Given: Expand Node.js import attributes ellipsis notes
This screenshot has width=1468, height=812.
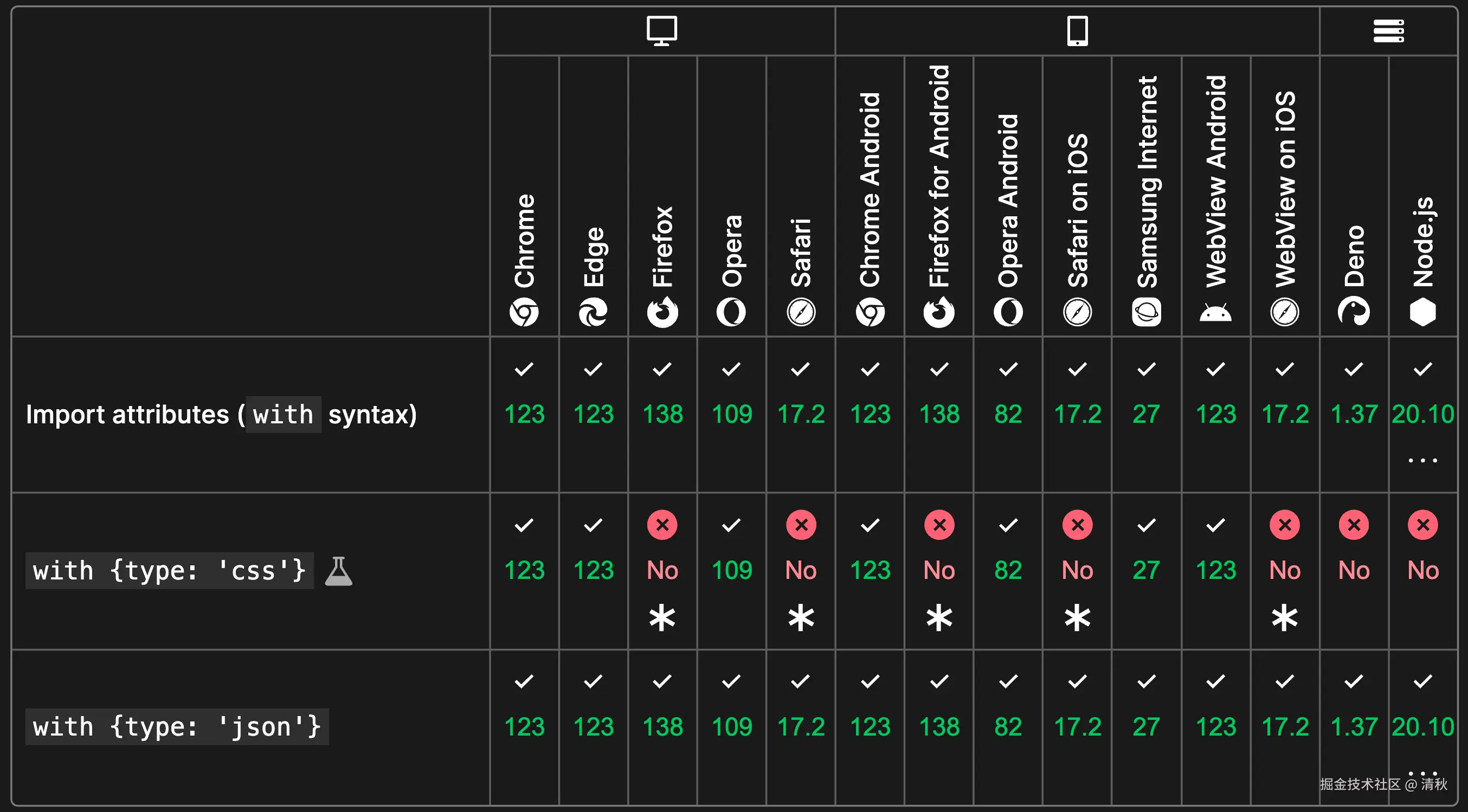Looking at the screenshot, I should click(x=1422, y=460).
